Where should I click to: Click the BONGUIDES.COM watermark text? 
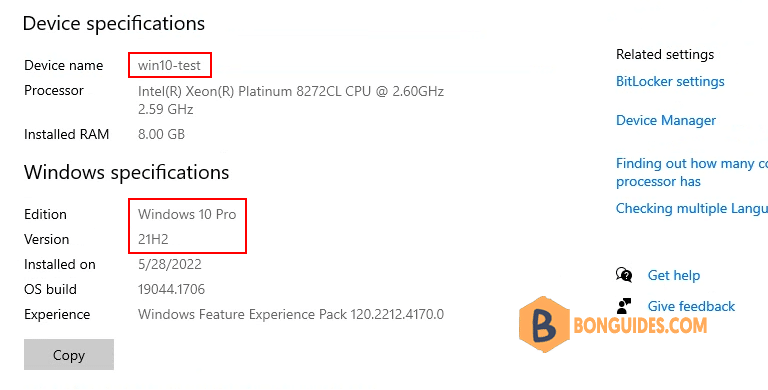tap(640, 325)
